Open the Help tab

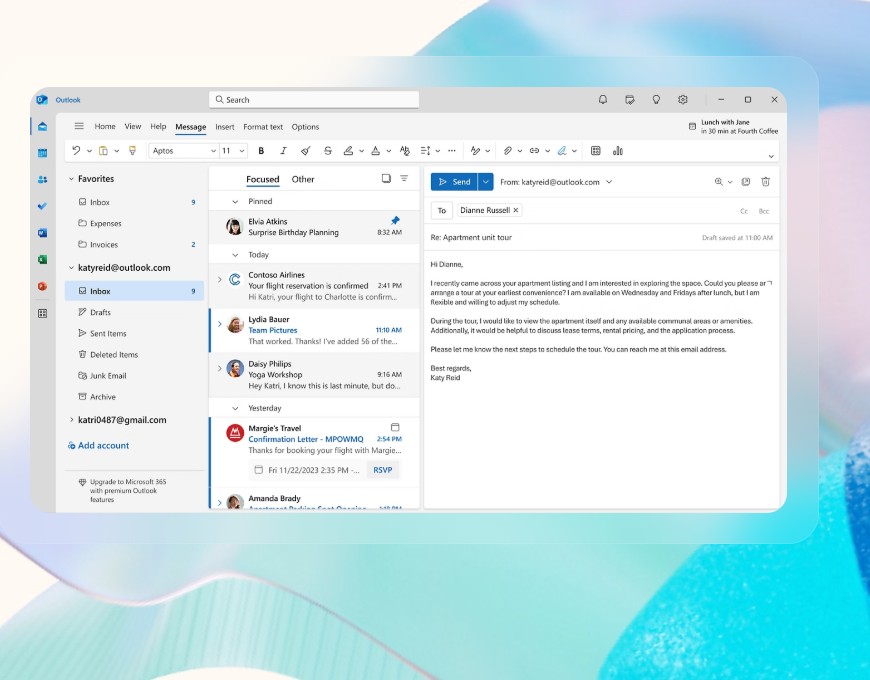point(158,126)
